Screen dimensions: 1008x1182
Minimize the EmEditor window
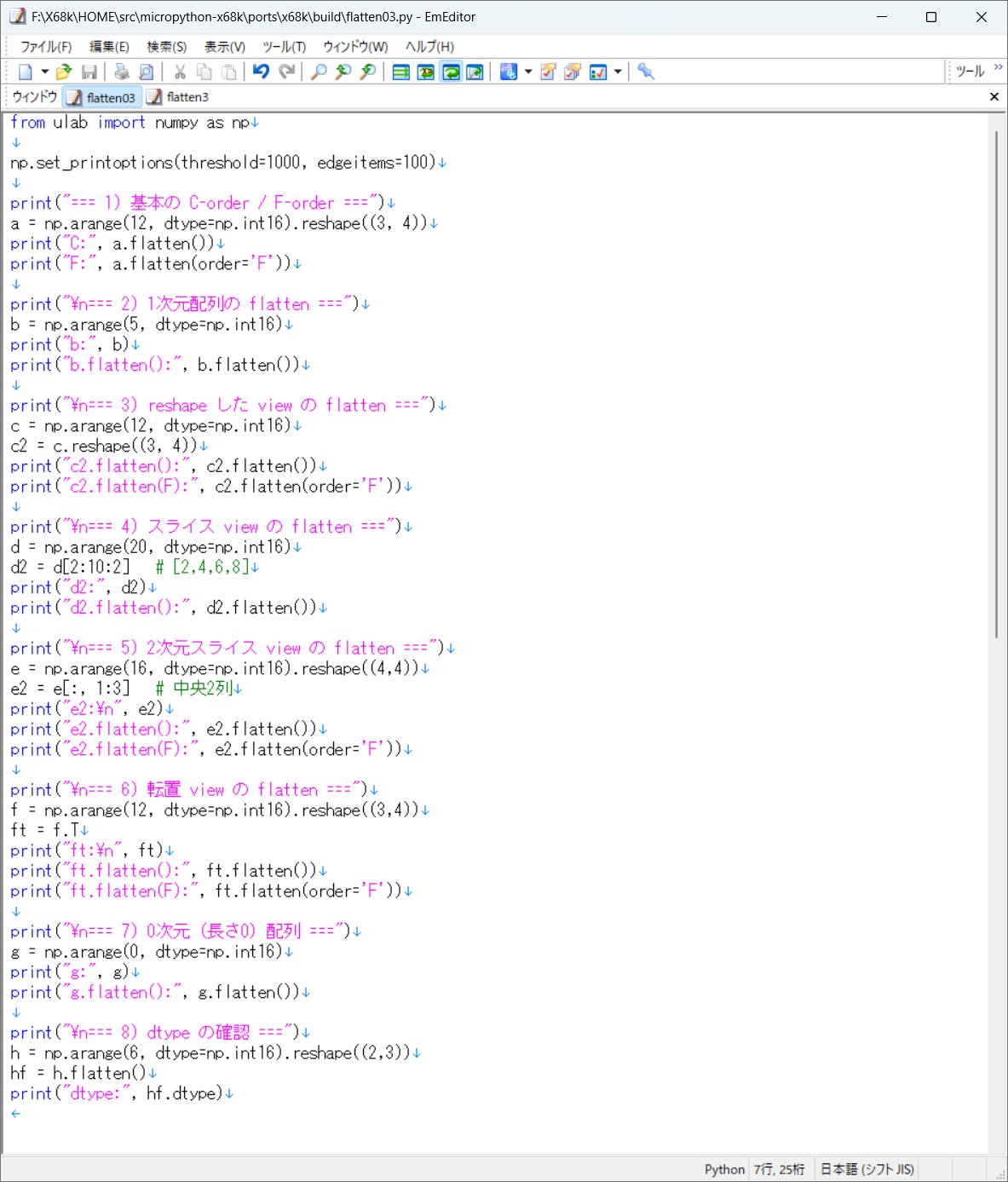[x=882, y=17]
